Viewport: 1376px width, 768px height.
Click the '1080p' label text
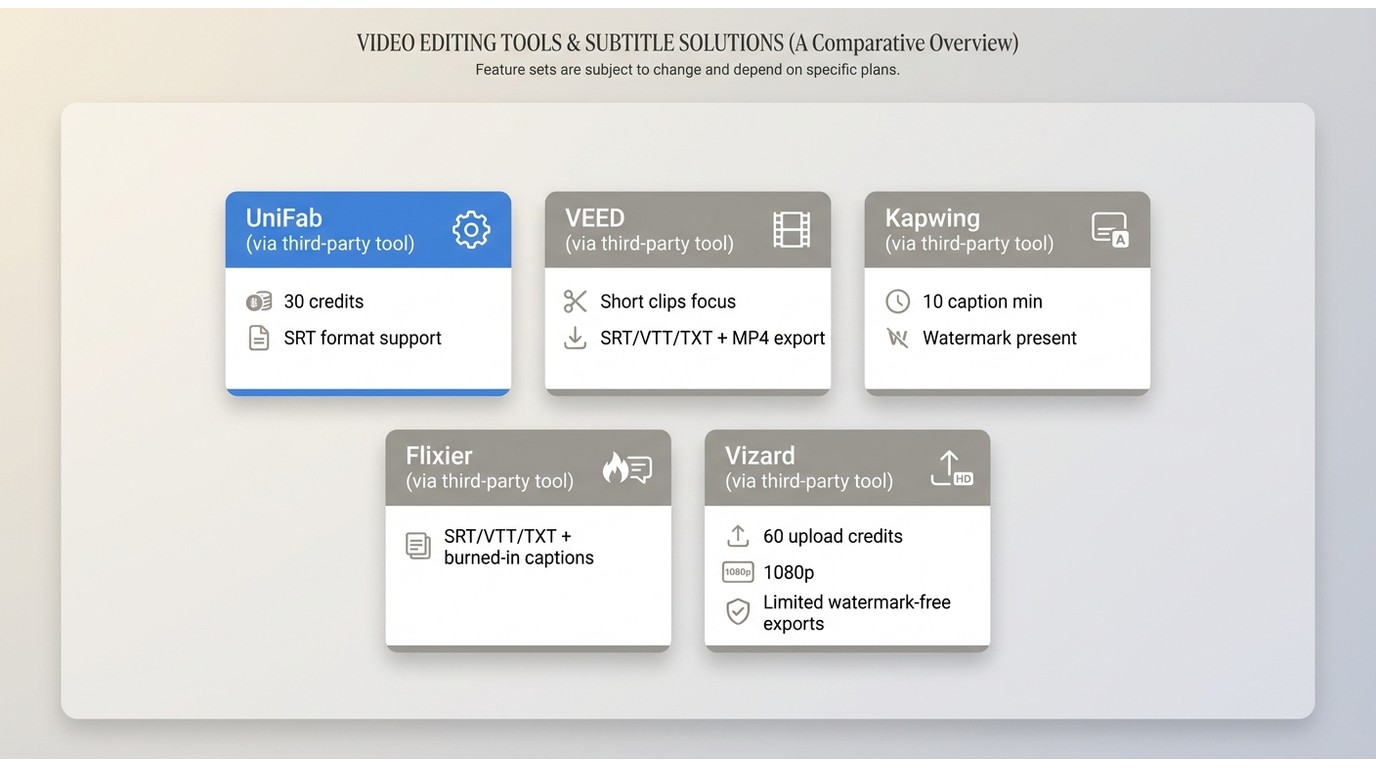789,573
